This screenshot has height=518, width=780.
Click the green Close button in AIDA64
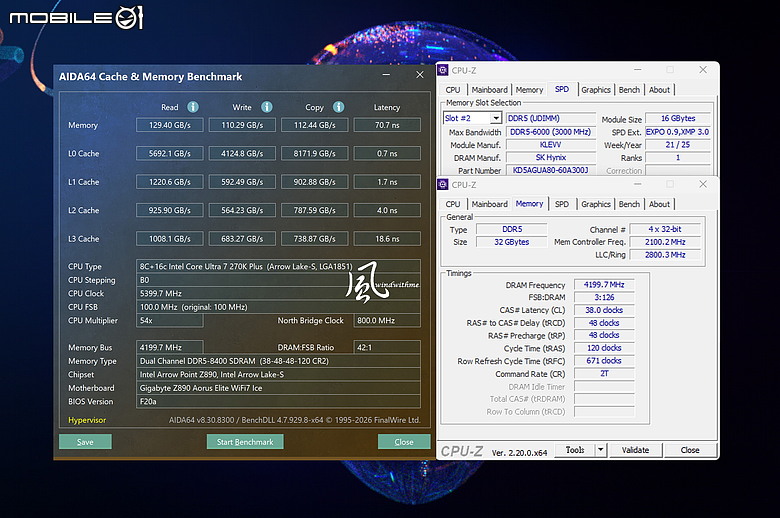403,442
